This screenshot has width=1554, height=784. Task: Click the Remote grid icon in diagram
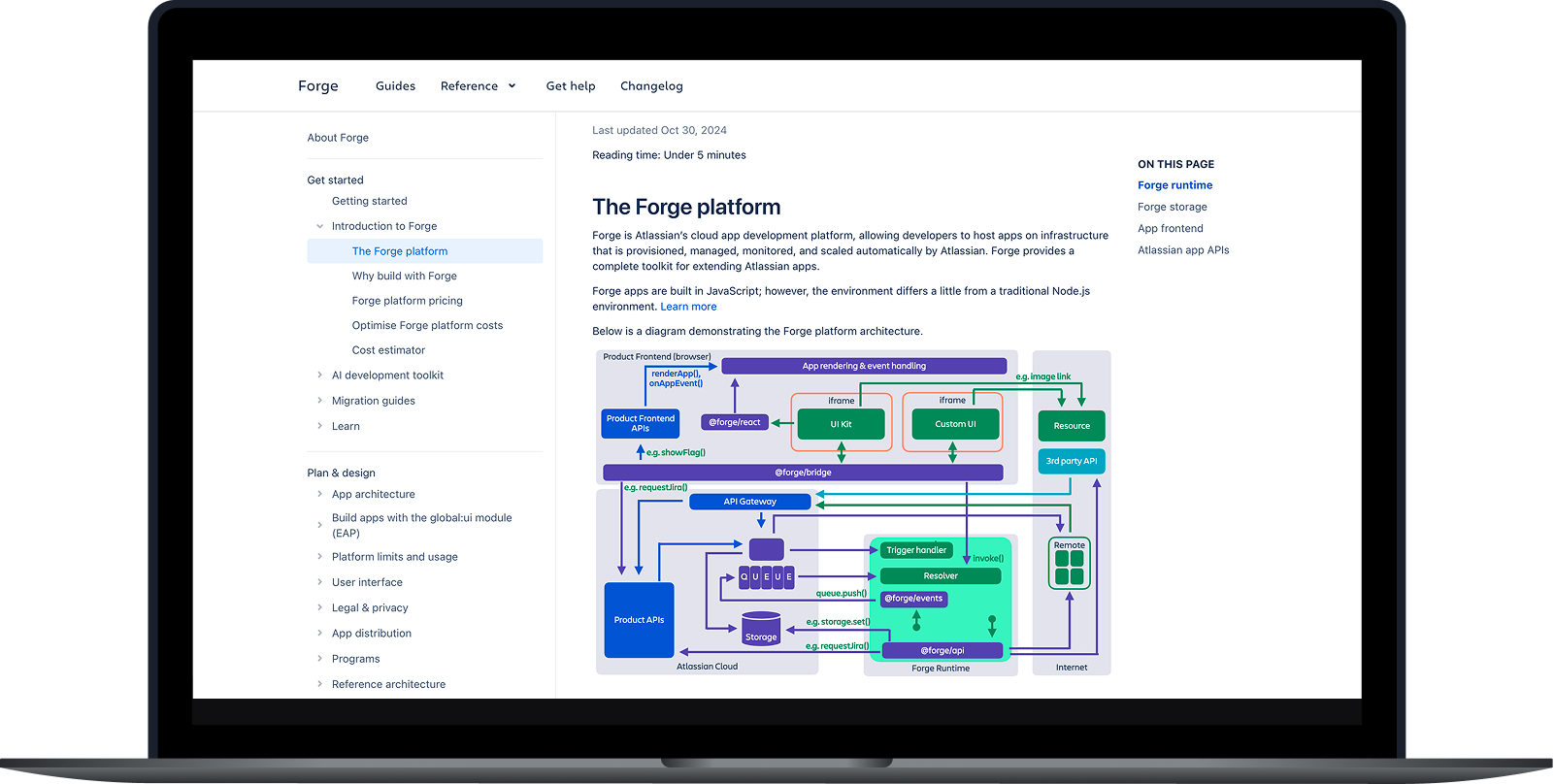pos(1070,564)
